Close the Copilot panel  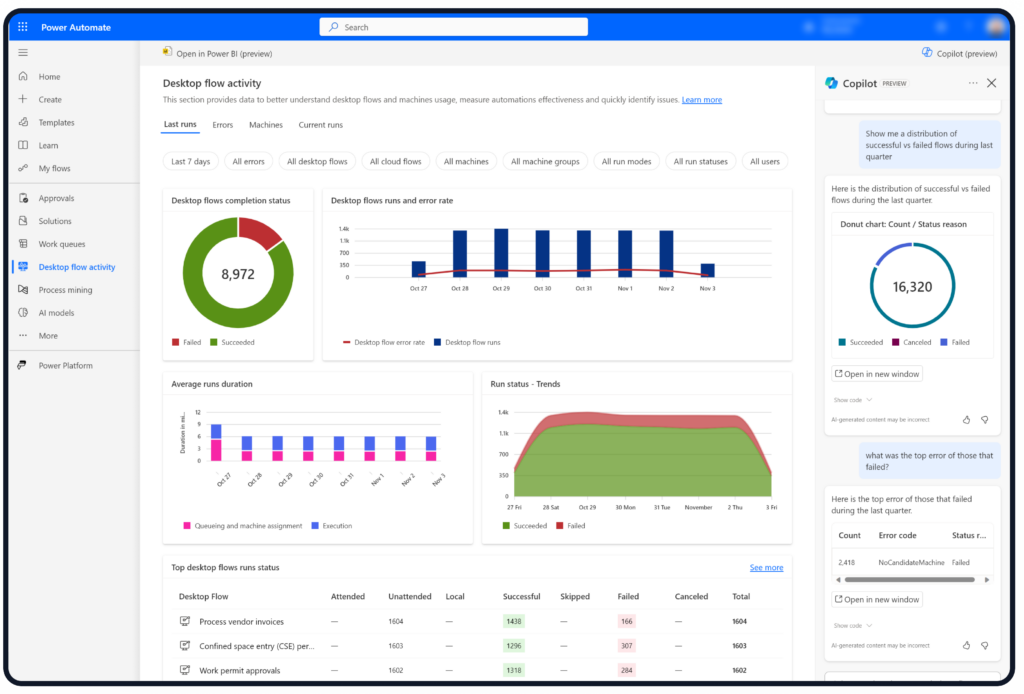(x=991, y=83)
